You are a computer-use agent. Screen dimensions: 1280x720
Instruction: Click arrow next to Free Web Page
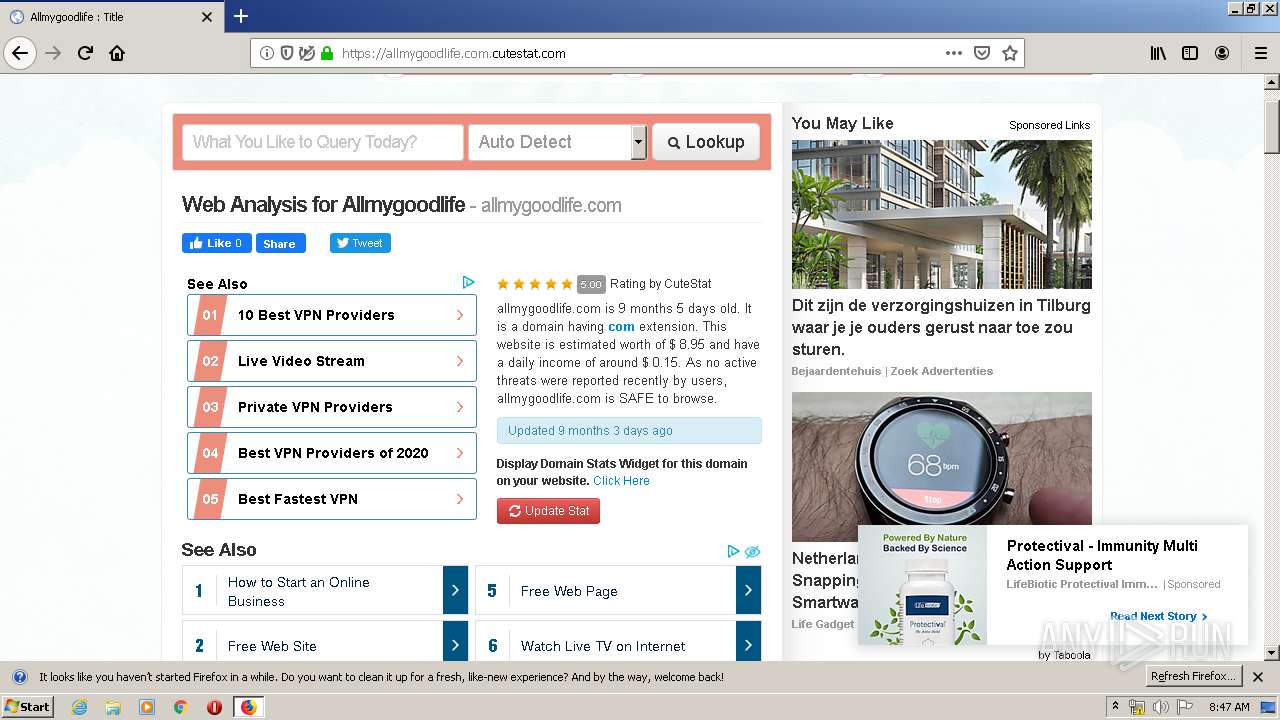click(748, 590)
